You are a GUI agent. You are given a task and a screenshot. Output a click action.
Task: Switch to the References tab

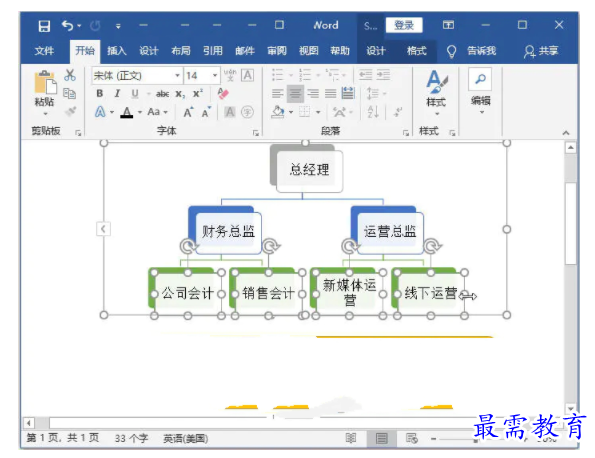click(x=212, y=50)
